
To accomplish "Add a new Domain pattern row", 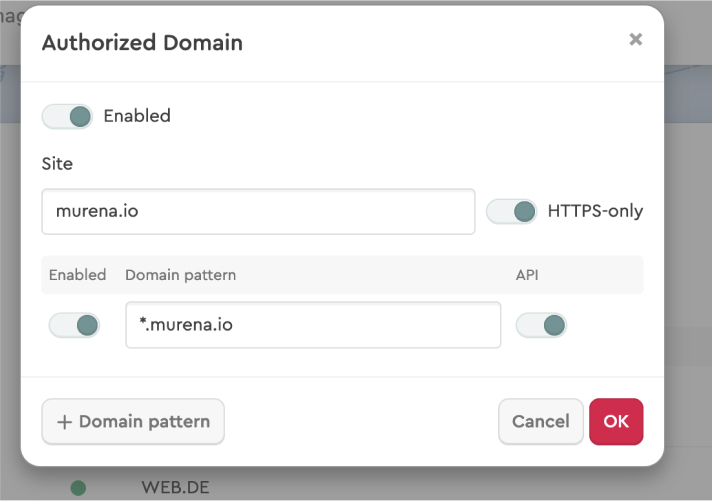I will [133, 422].
